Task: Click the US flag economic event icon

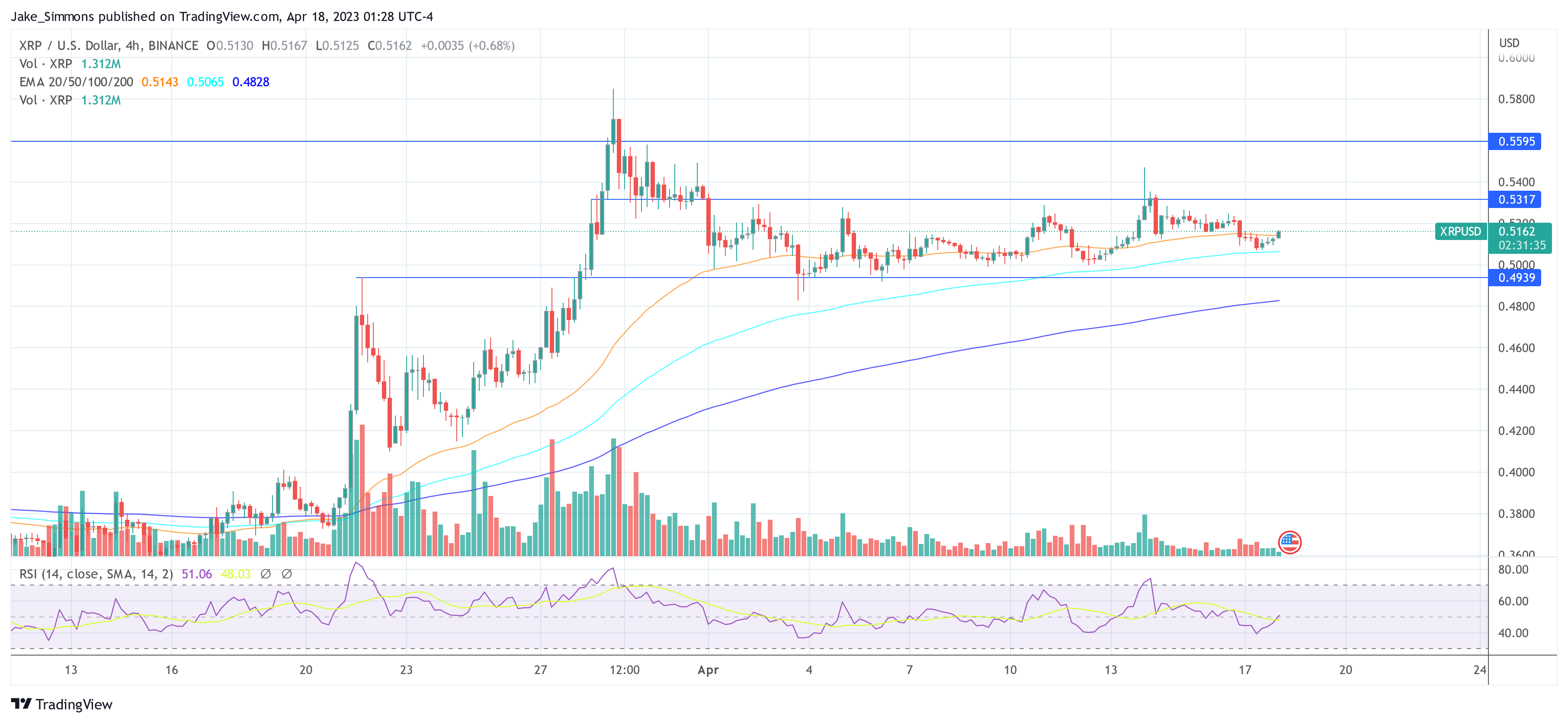Action: [1289, 542]
